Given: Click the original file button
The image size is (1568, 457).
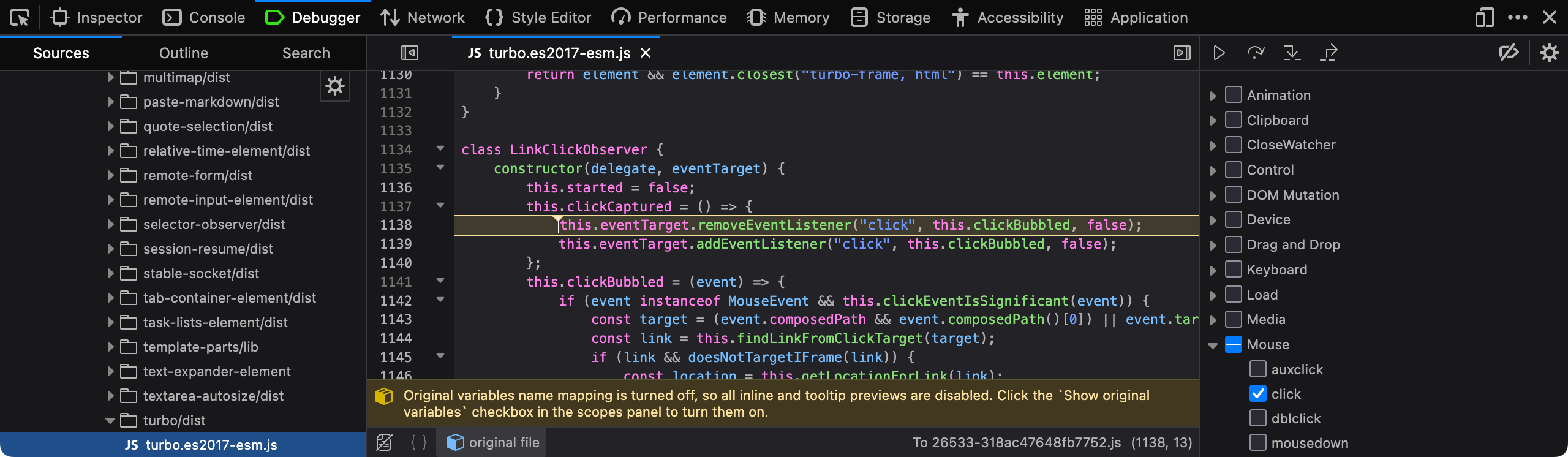Looking at the screenshot, I should [491, 442].
